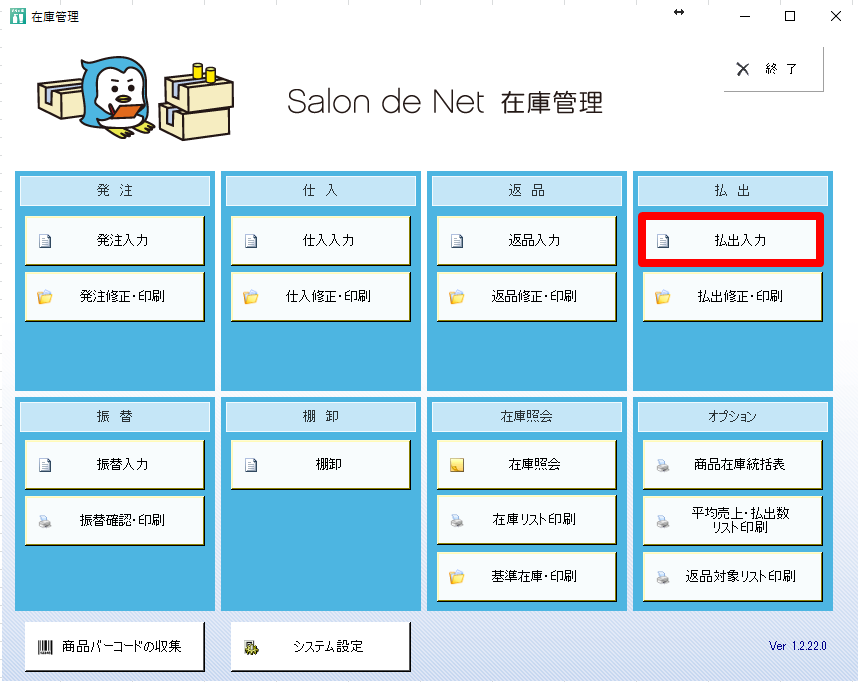858x682 pixels.
Task: Open システム設定 system settings
Action: (x=320, y=646)
